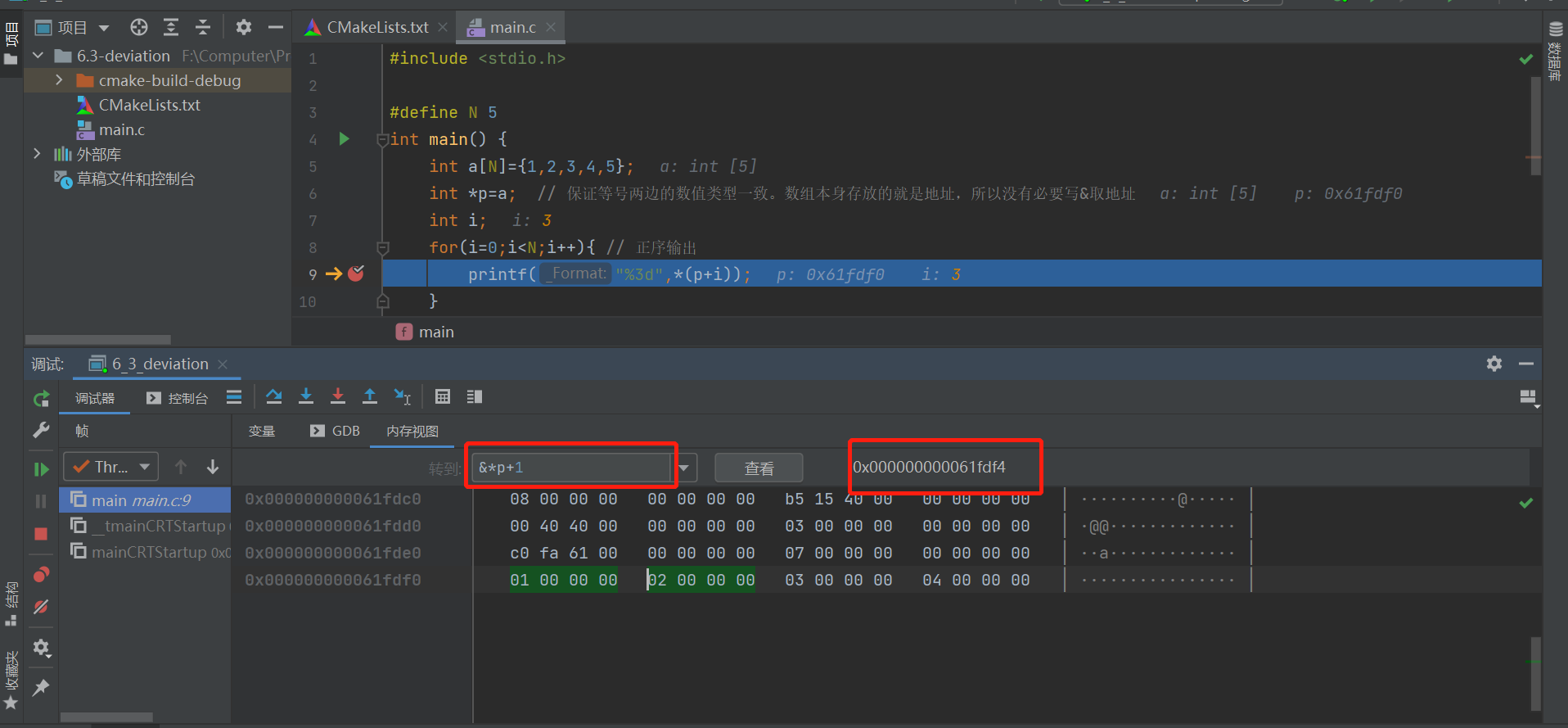View breakpoints via double red circle icon
Image resolution: width=1568 pixels, height=728 pixels.
[x=41, y=574]
